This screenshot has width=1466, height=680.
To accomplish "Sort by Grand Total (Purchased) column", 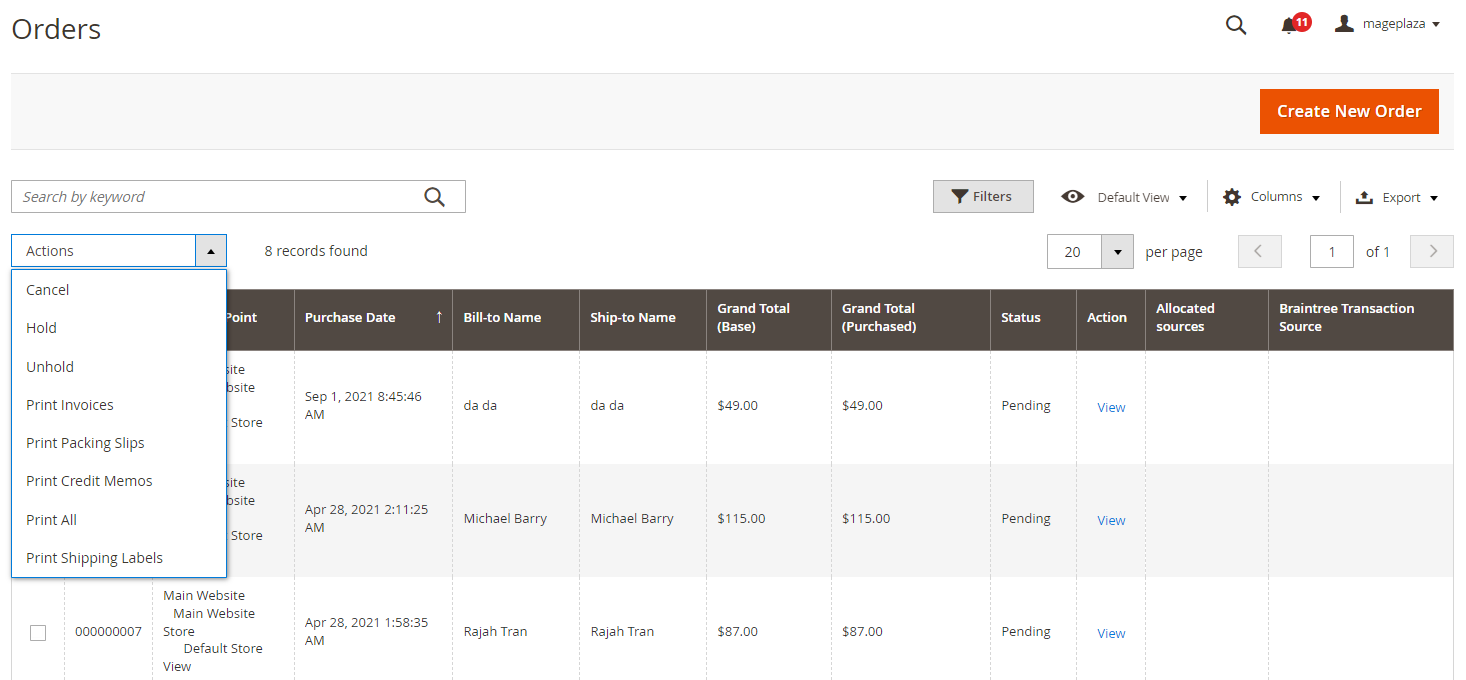I will click(x=911, y=318).
